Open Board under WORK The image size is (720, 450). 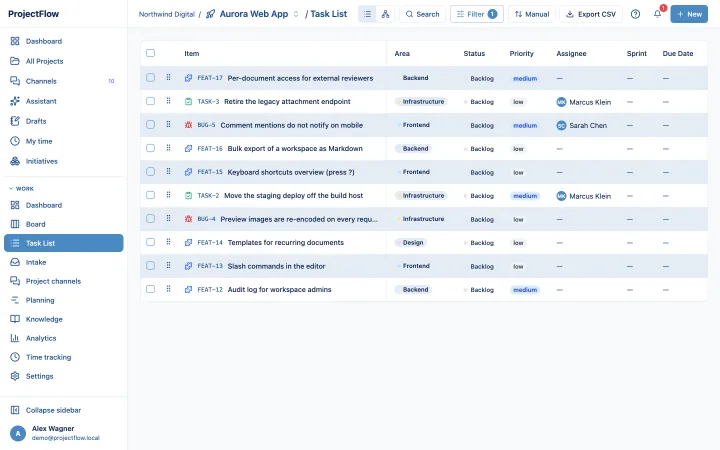pyautogui.click(x=63, y=224)
